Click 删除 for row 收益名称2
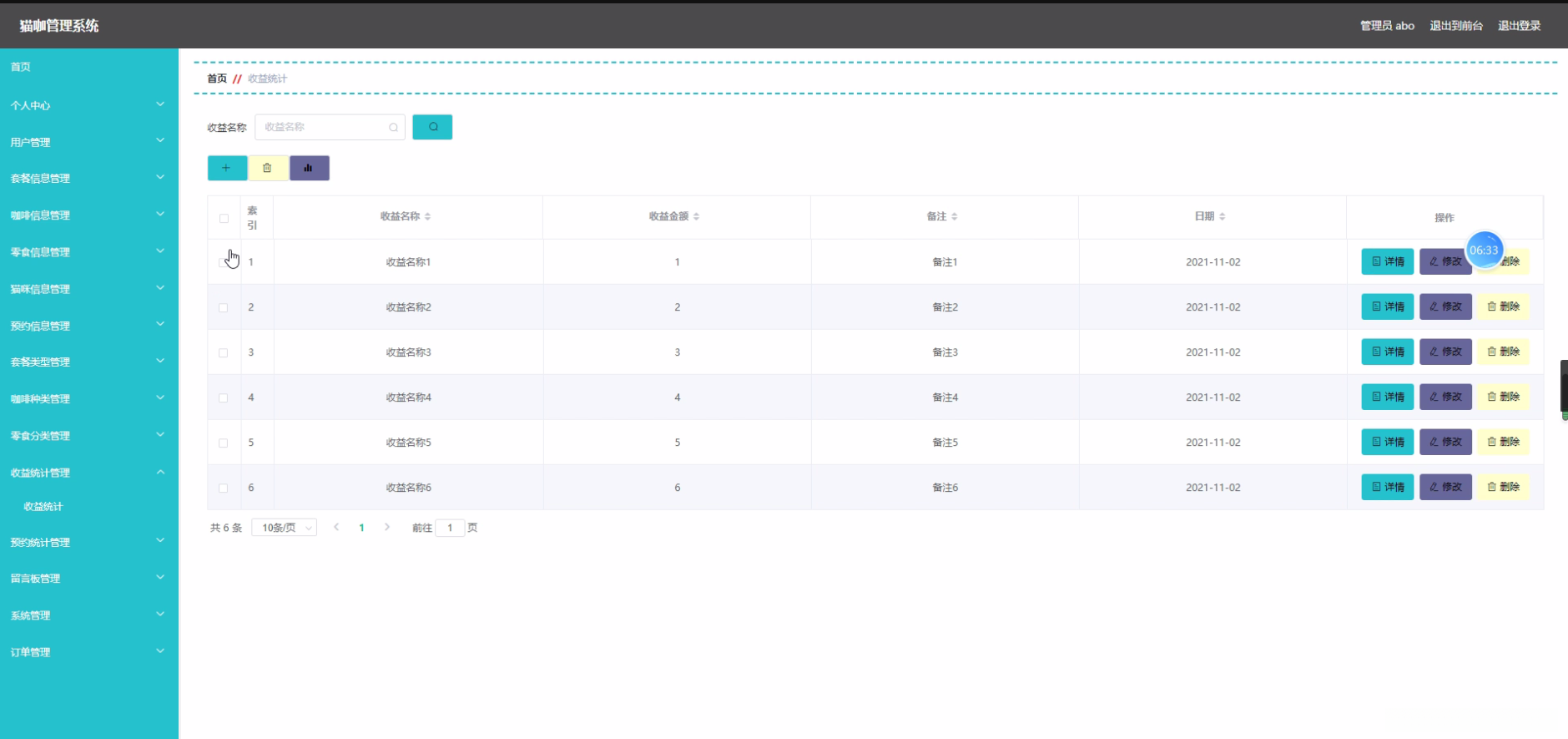 coord(1503,306)
